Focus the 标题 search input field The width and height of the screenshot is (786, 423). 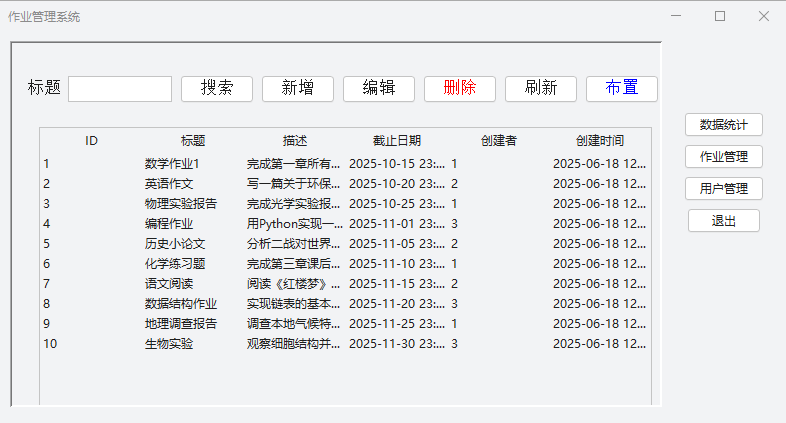coord(120,89)
